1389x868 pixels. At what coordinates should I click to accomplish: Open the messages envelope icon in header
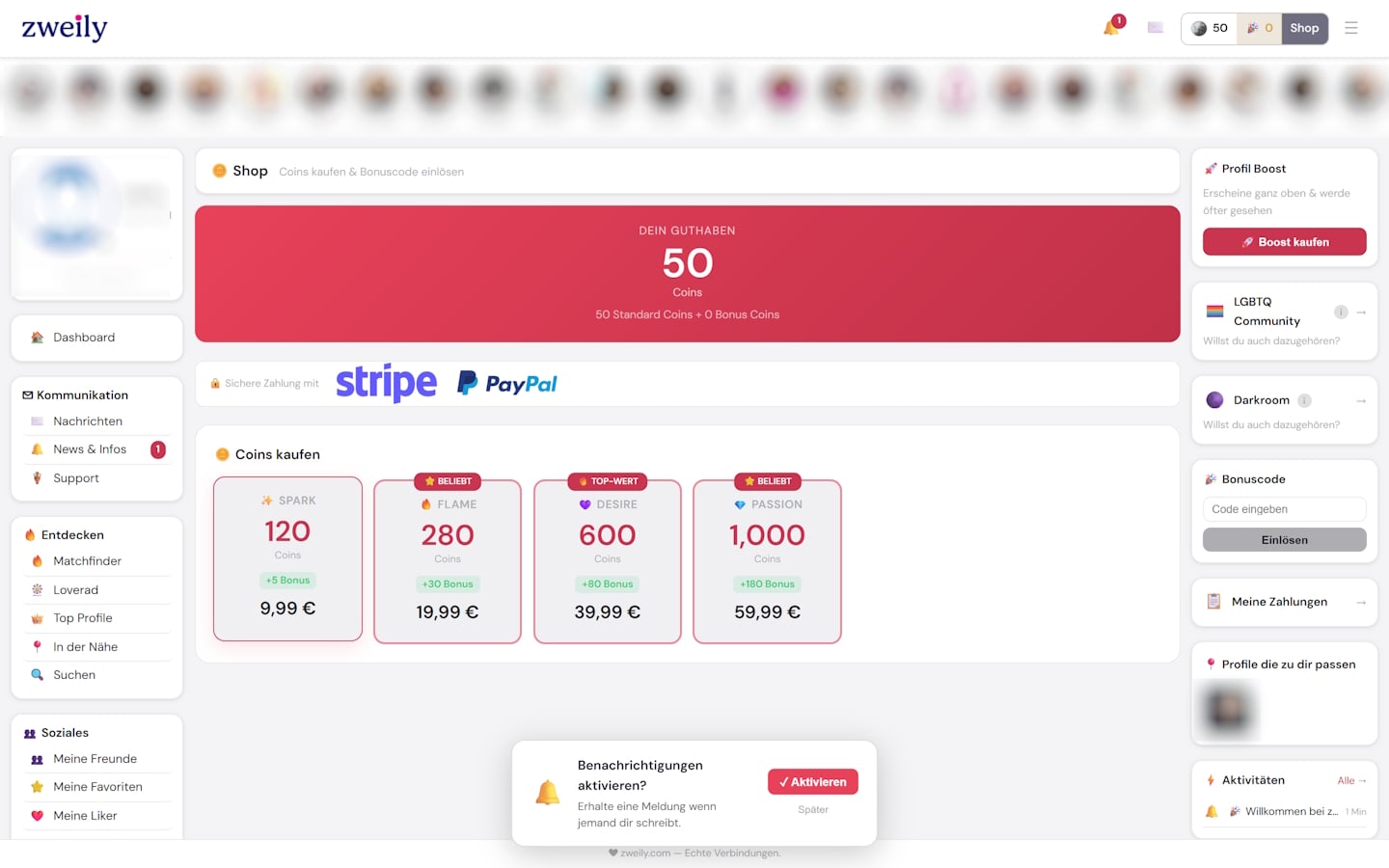[1156, 28]
